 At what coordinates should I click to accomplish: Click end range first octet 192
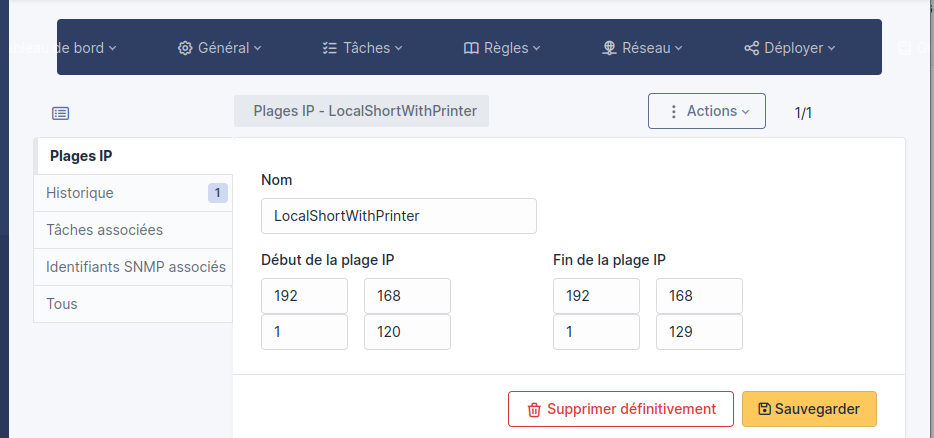[x=596, y=296]
